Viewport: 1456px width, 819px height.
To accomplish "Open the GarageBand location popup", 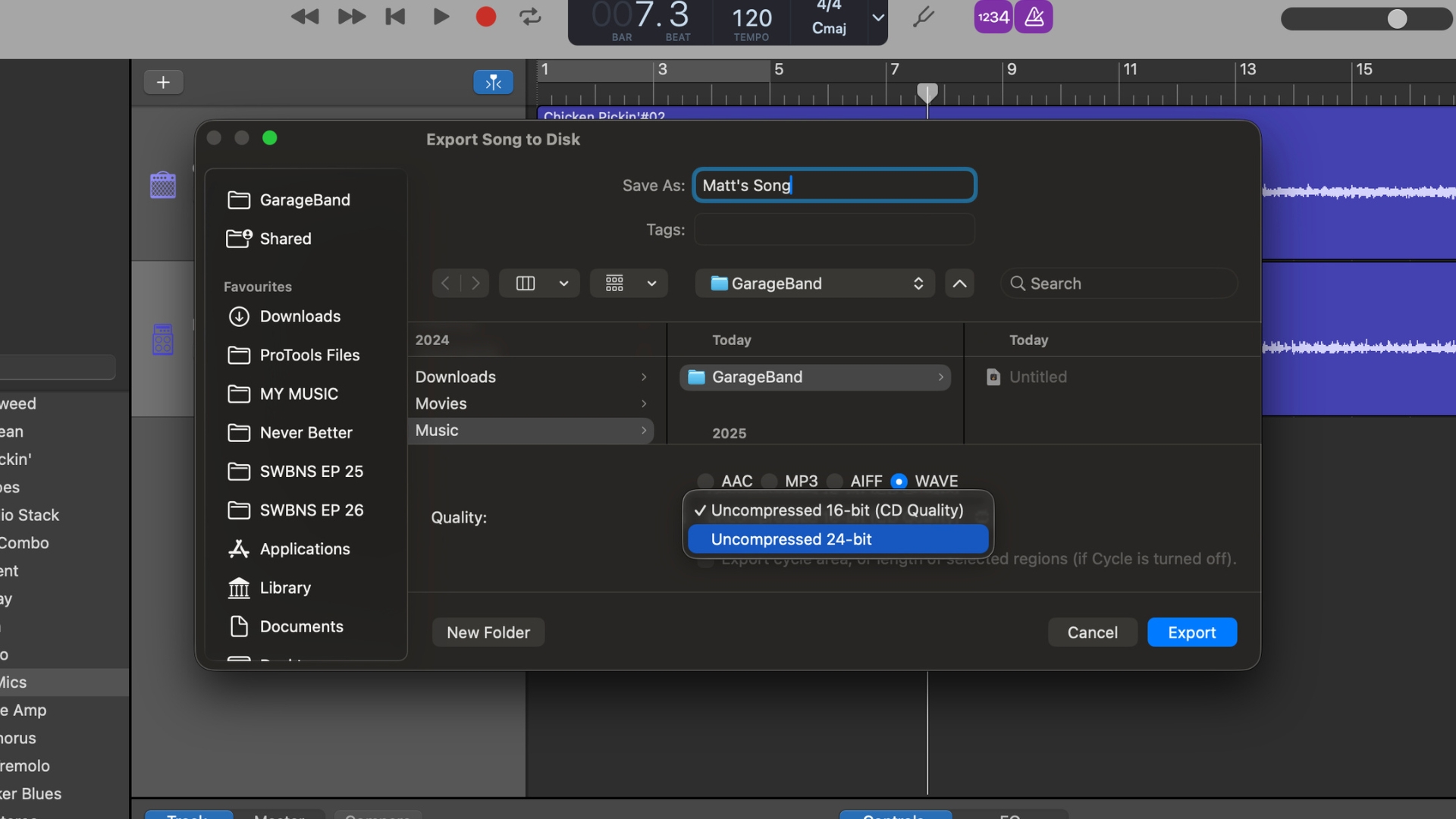I will pyautogui.click(x=815, y=283).
